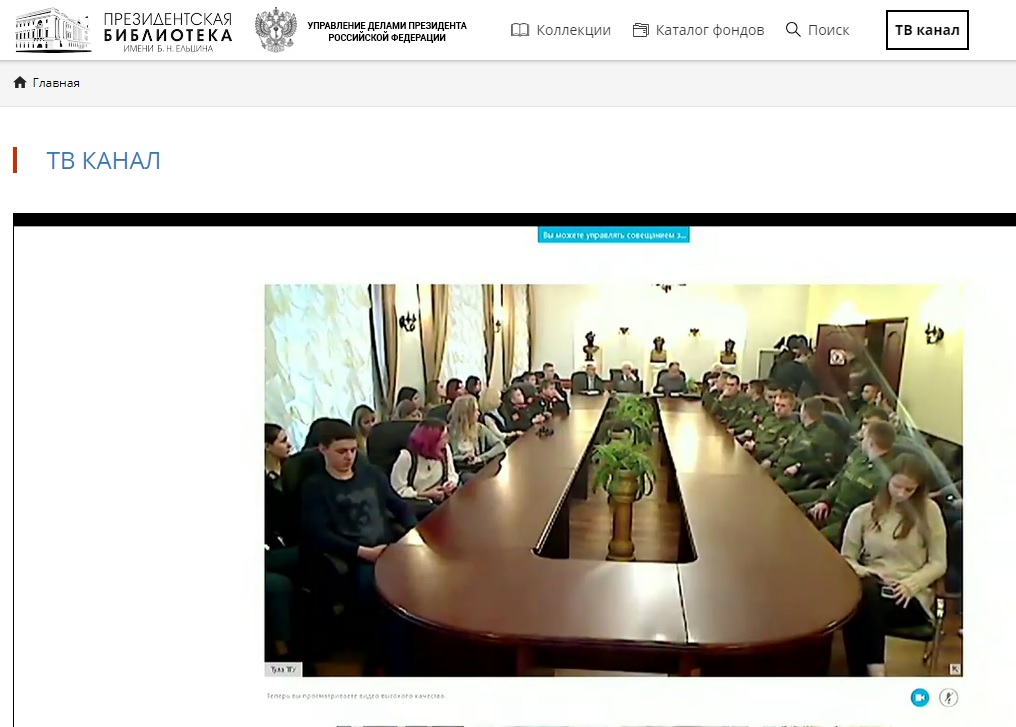Click the conference room video stream
The height and width of the screenshot is (727, 1016).
[614, 480]
